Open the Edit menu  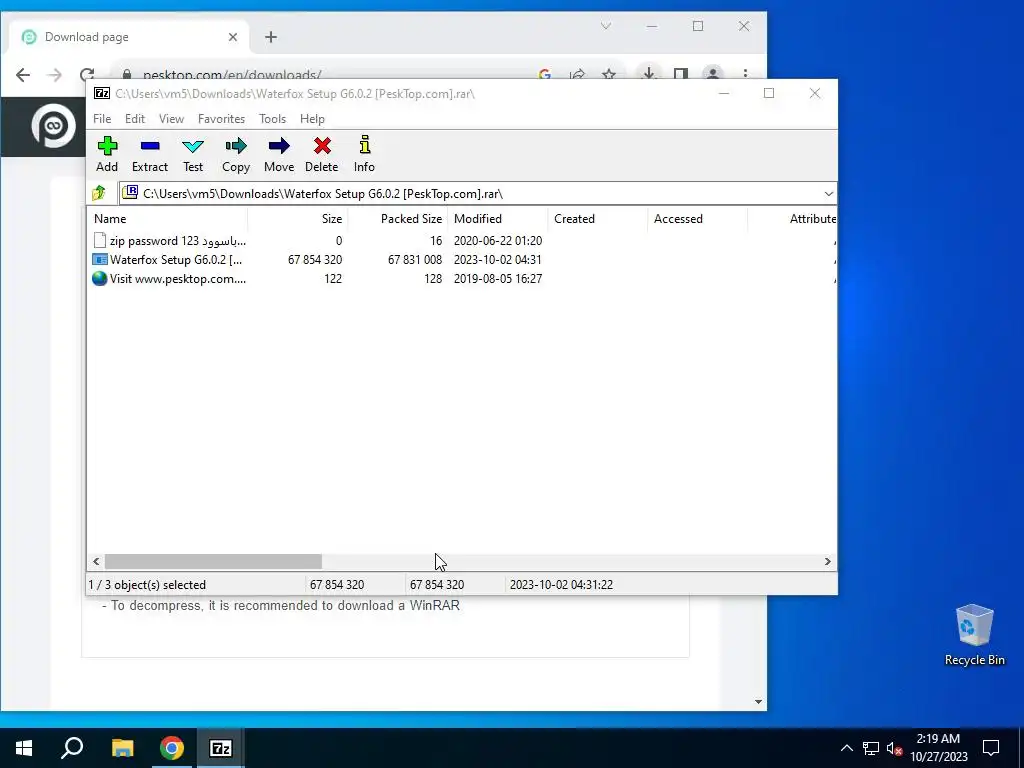click(x=135, y=119)
